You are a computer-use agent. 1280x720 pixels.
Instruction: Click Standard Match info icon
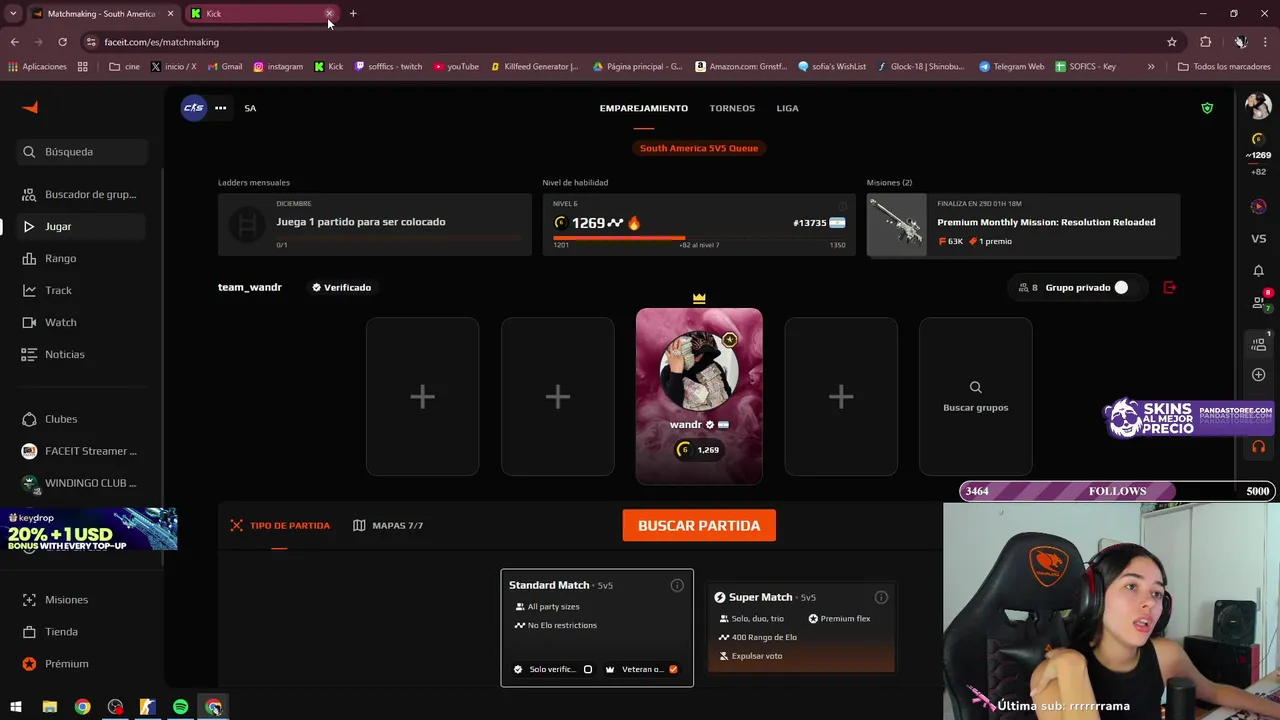[677, 585]
